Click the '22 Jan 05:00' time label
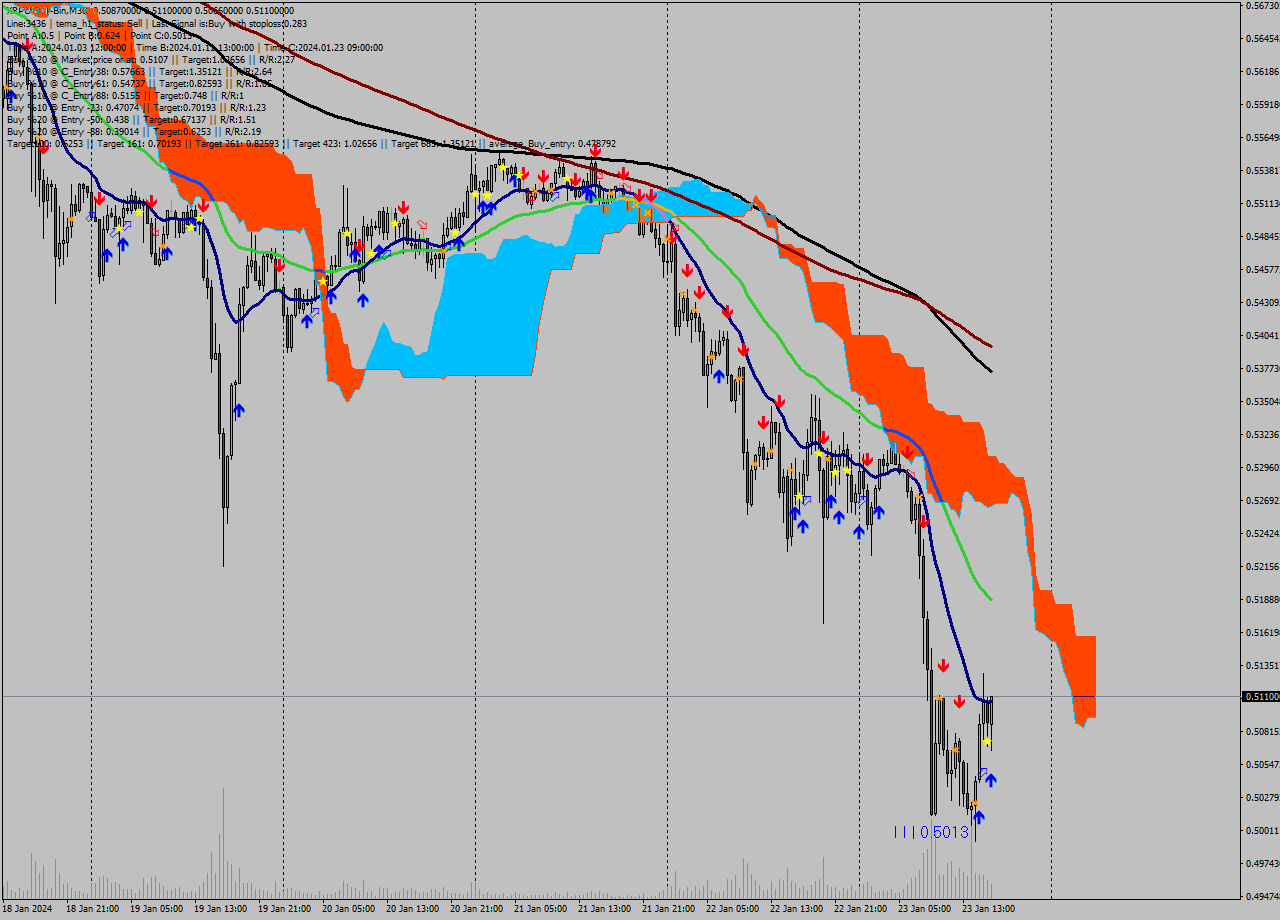The height and width of the screenshot is (920, 1280). (732, 908)
